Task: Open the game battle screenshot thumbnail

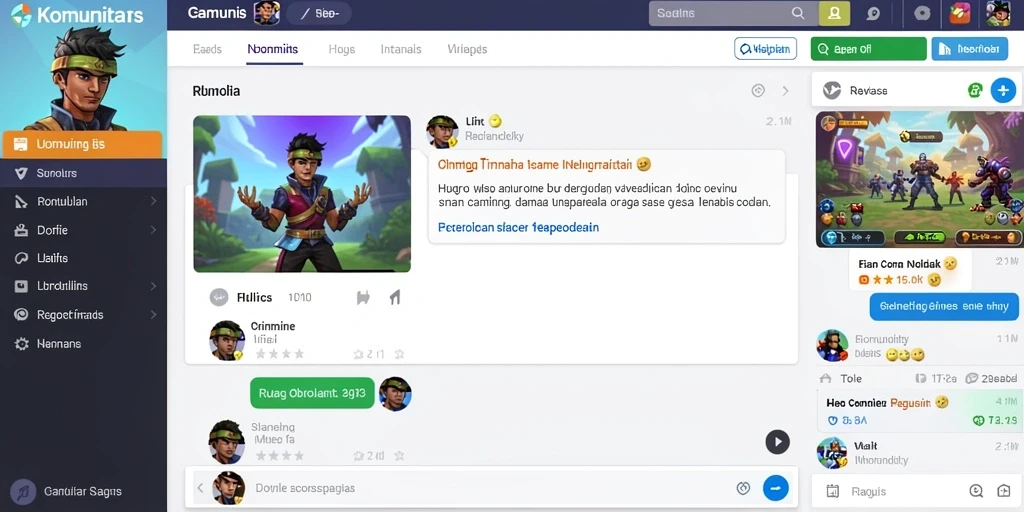Action: pos(920,179)
